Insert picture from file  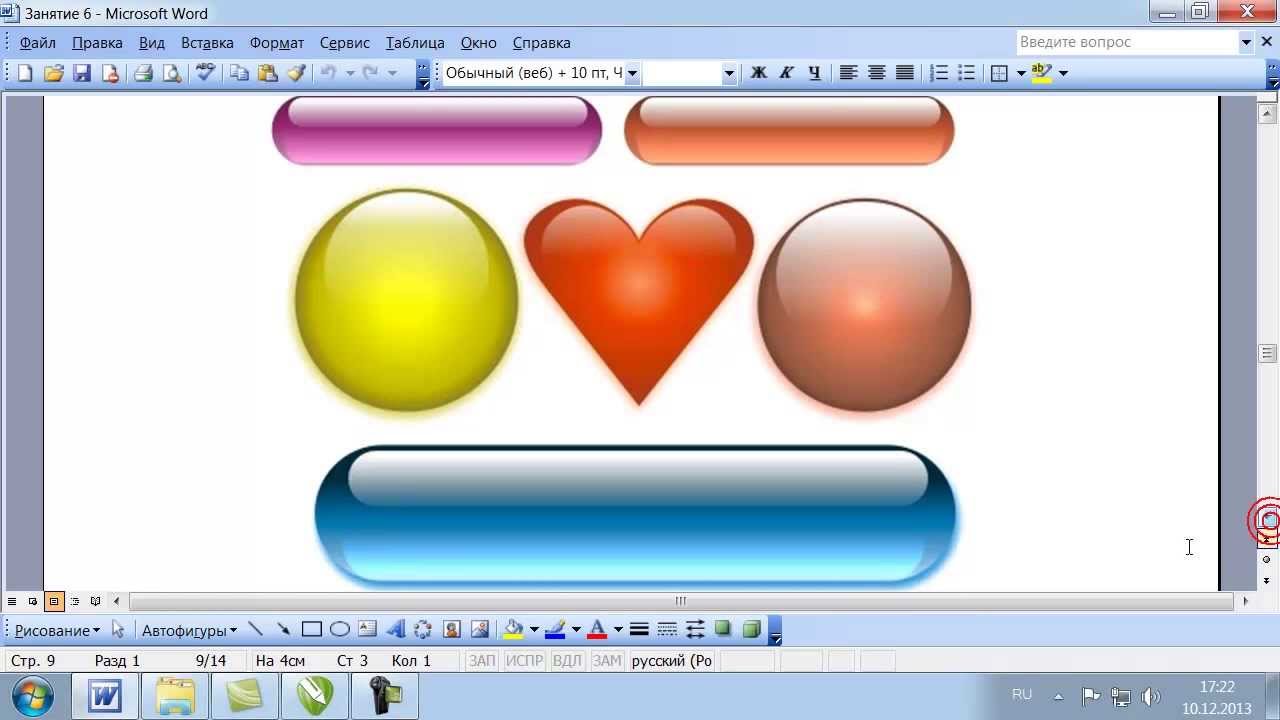[479, 630]
